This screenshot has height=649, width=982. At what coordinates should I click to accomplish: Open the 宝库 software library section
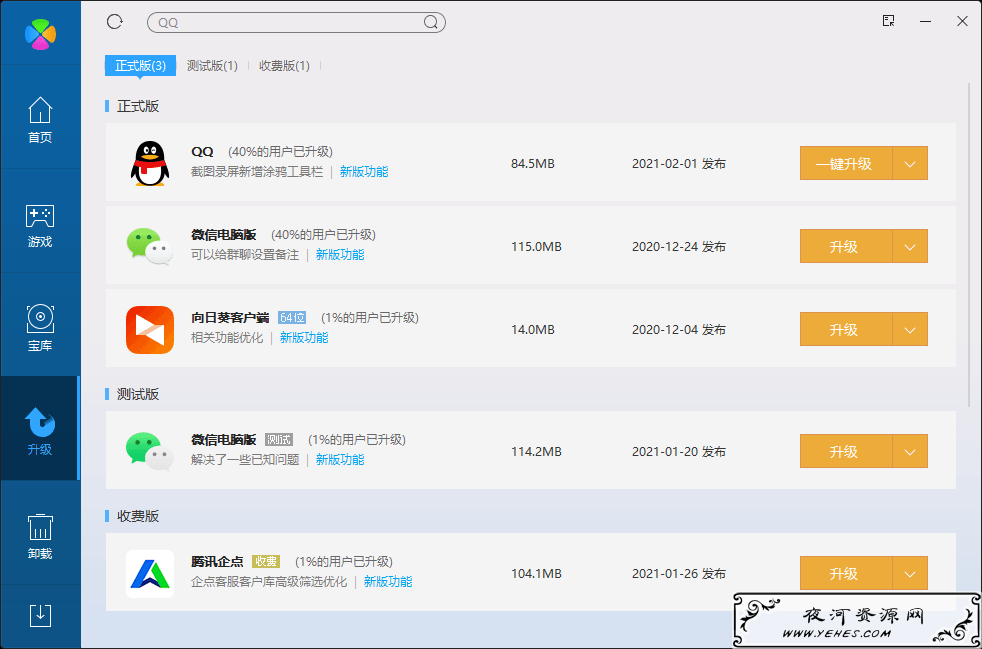(x=40, y=328)
